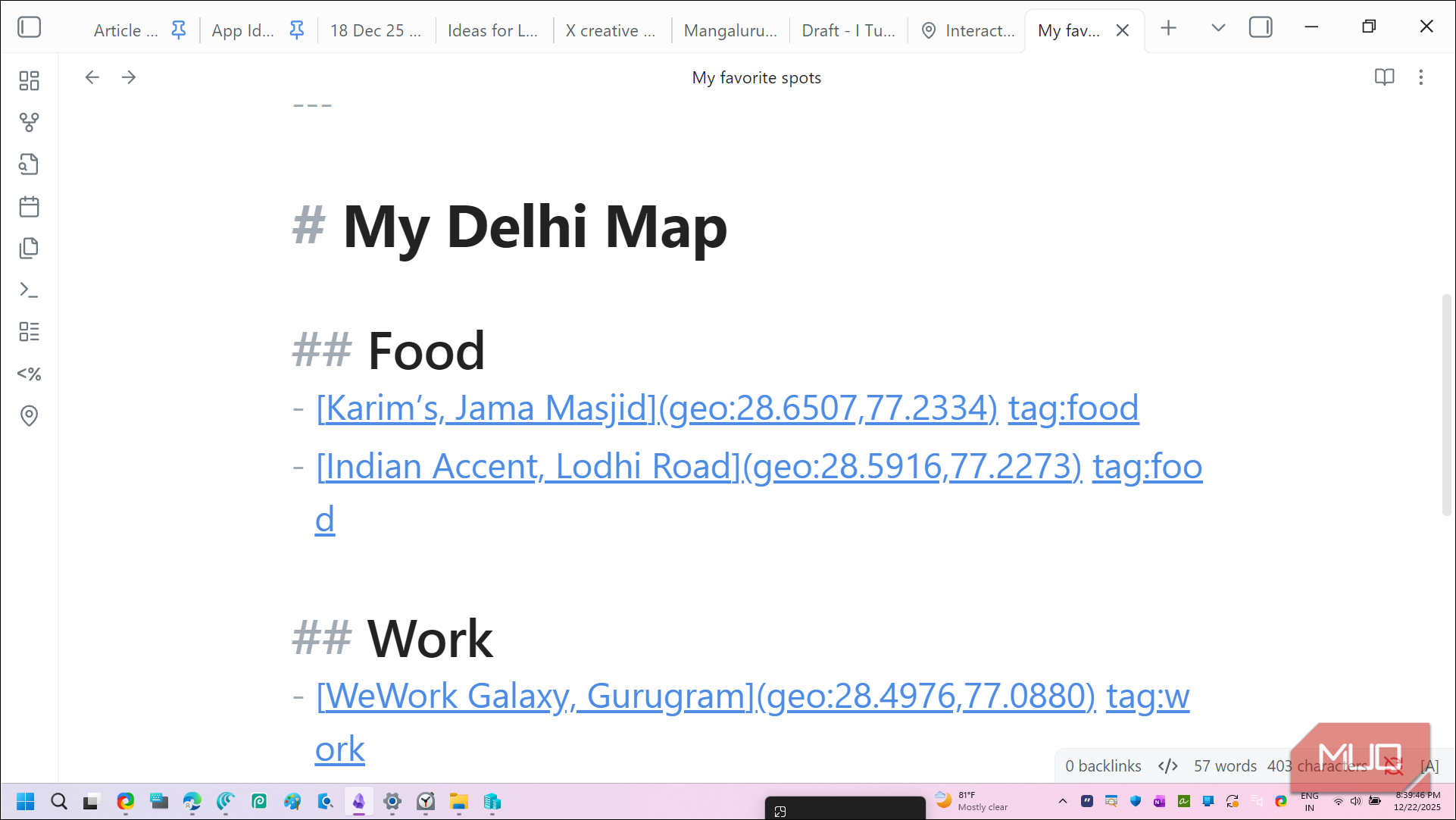Click the My favorite spots note title
Image resolution: width=1456 pixels, height=820 pixels.
pos(756,77)
